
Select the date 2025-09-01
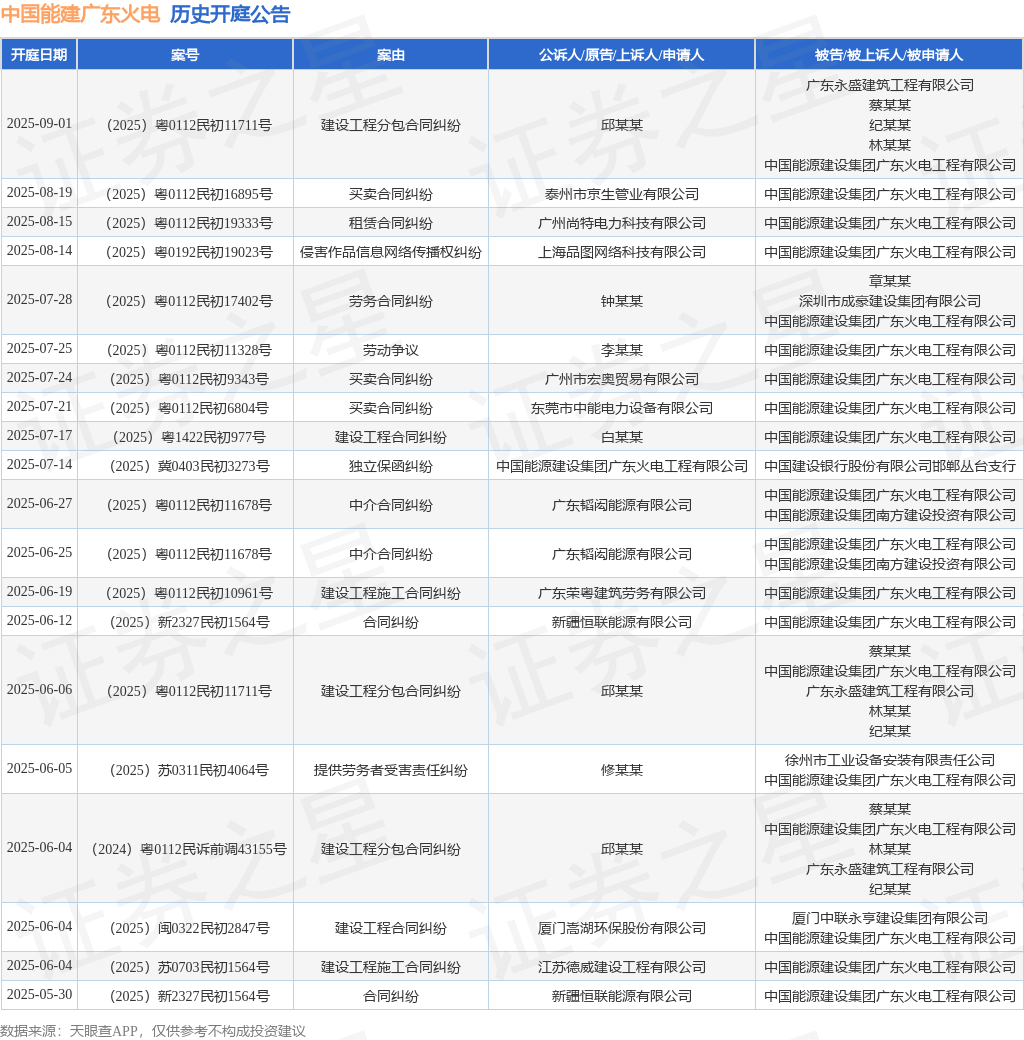(39, 123)
